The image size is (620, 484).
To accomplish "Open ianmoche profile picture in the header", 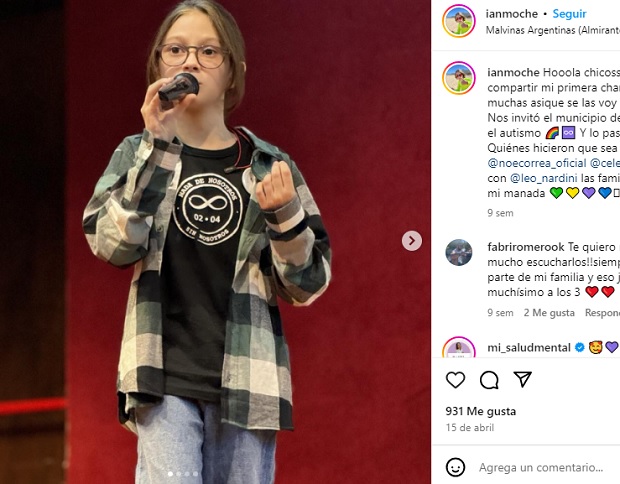I will [x=459, y=21].
